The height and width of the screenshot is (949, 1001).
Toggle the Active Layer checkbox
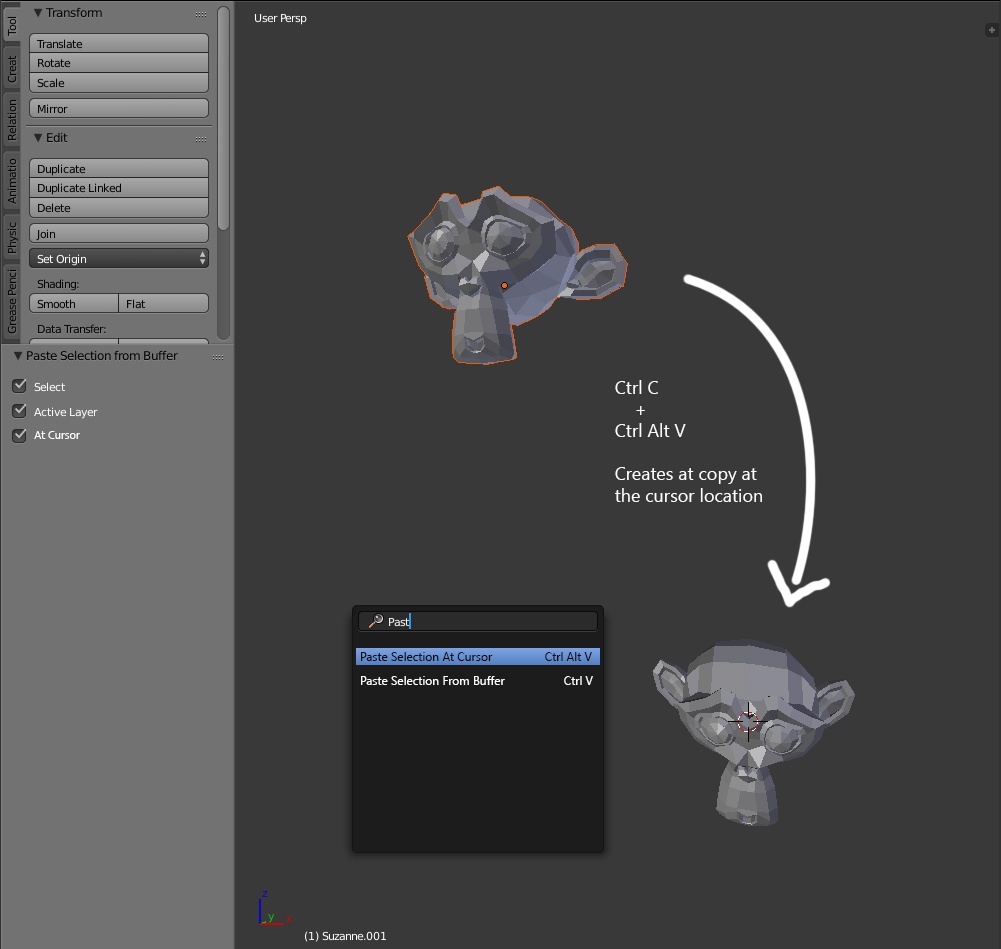pyautogui.click(x=20, y=411)
